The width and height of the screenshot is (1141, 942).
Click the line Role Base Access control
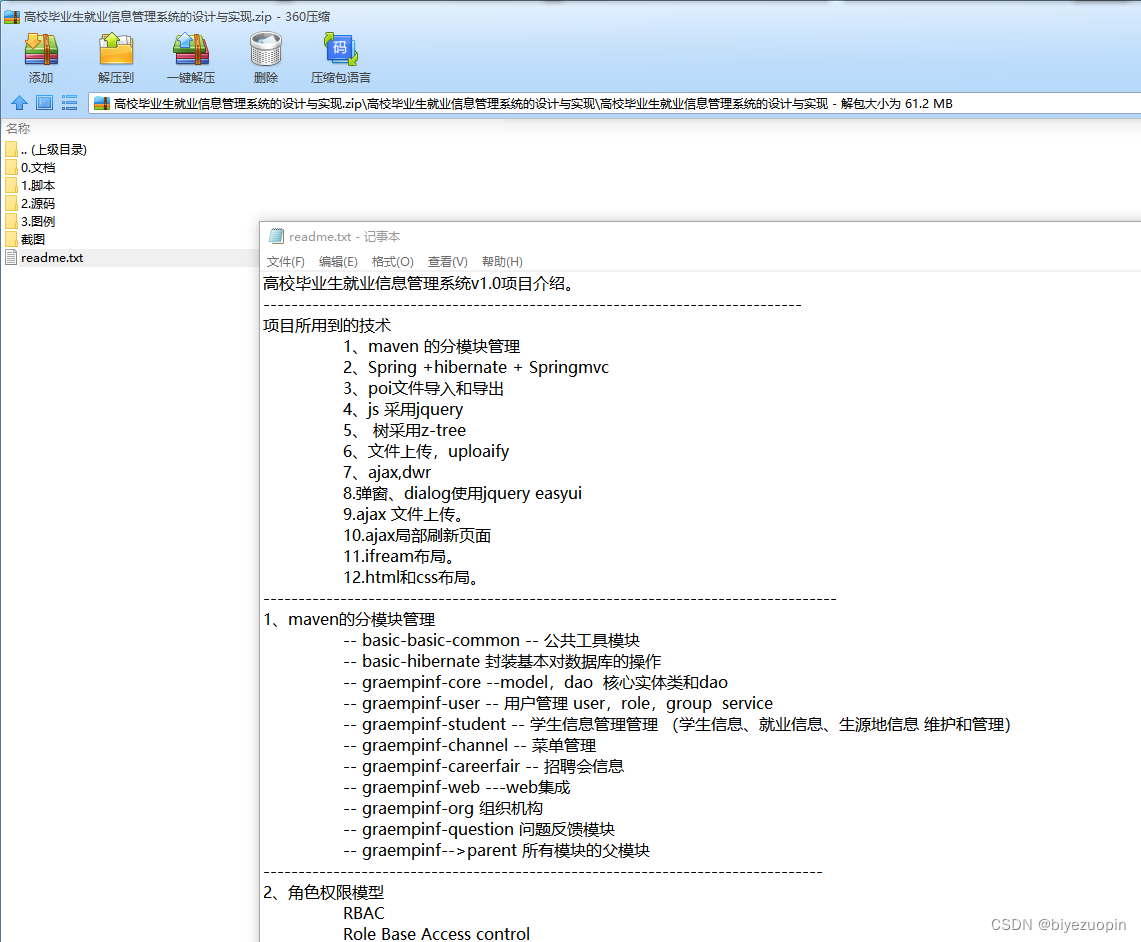coord(437,933)
